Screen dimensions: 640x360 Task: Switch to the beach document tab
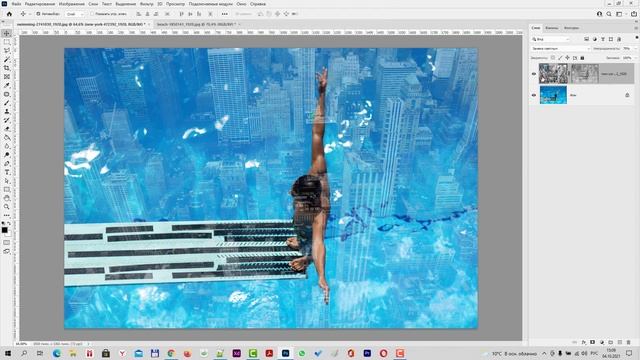pos(196,24)
